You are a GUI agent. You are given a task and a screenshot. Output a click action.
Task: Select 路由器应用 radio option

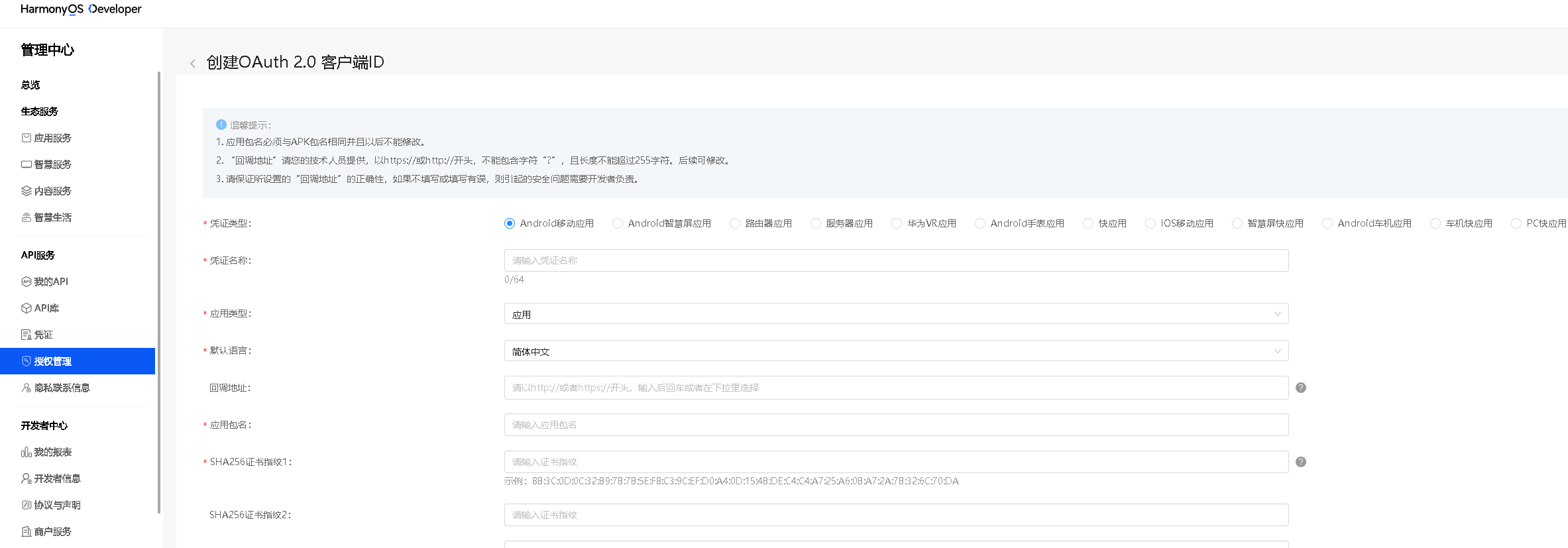(735, 223)
